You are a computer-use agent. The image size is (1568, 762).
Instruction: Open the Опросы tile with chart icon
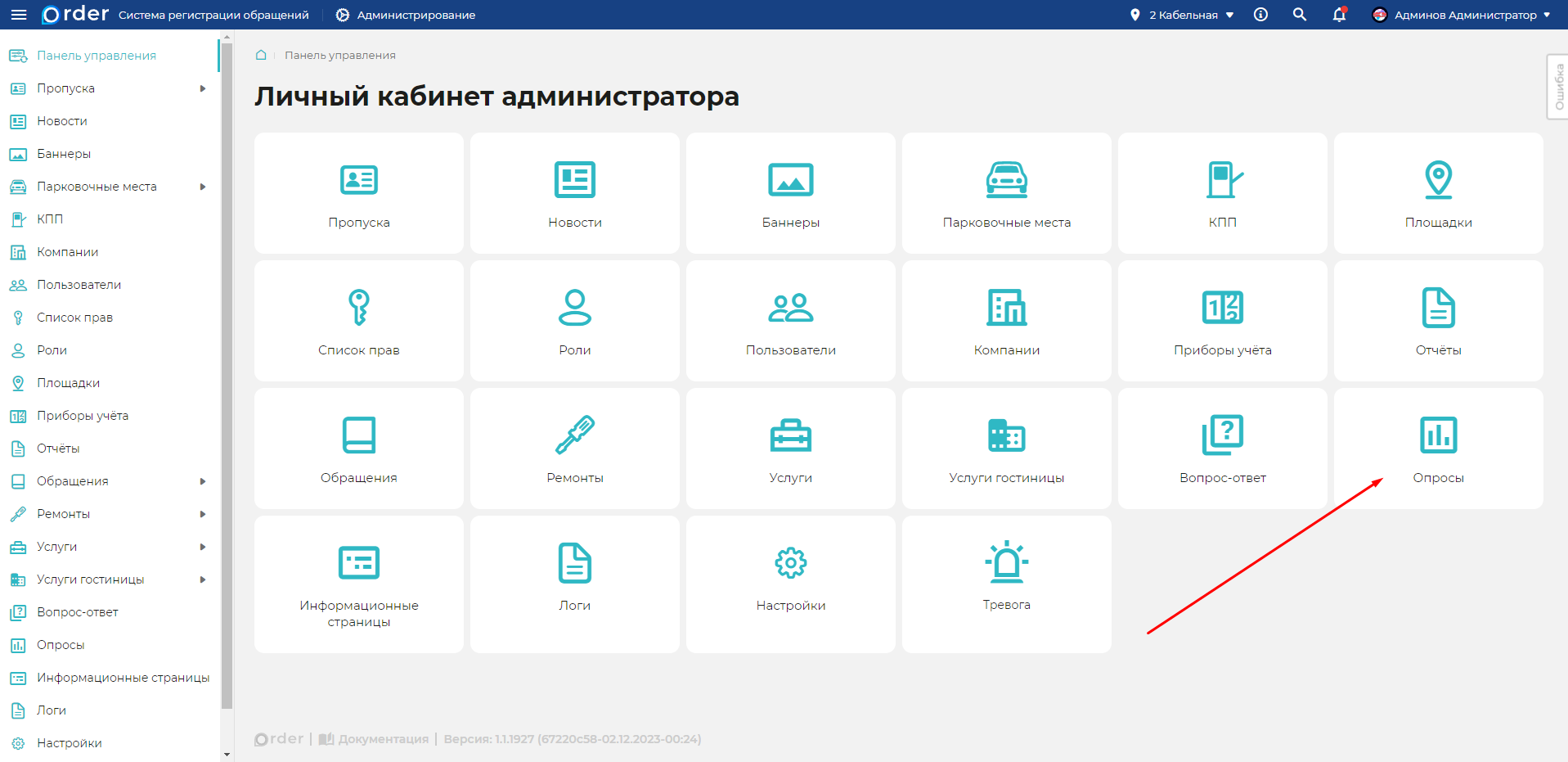pos(1438,448)
